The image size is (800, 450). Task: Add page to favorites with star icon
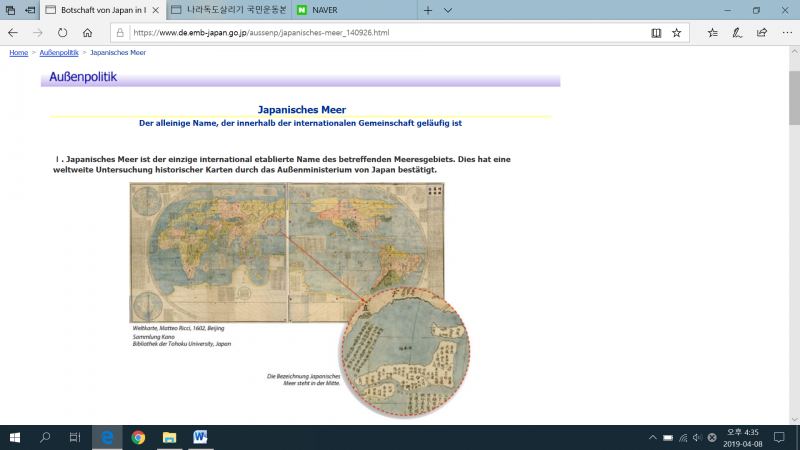click(x=677, y=32)
